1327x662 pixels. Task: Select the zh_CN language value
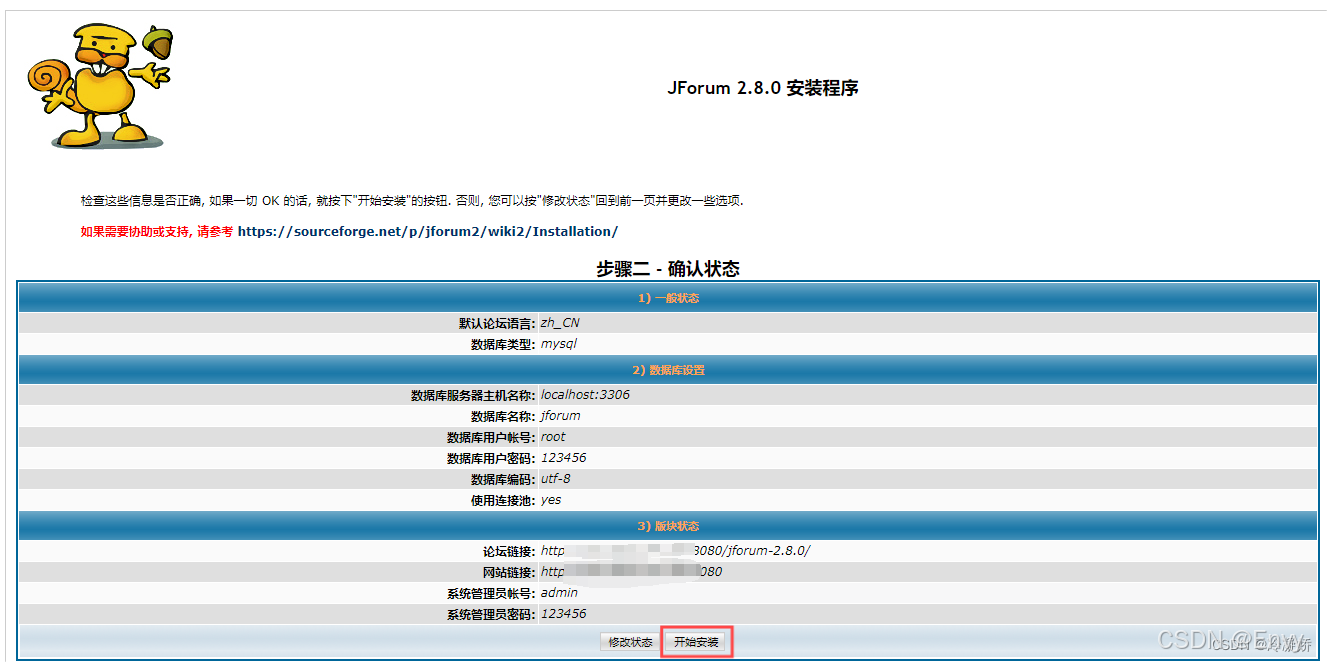[x=560, y=323]
